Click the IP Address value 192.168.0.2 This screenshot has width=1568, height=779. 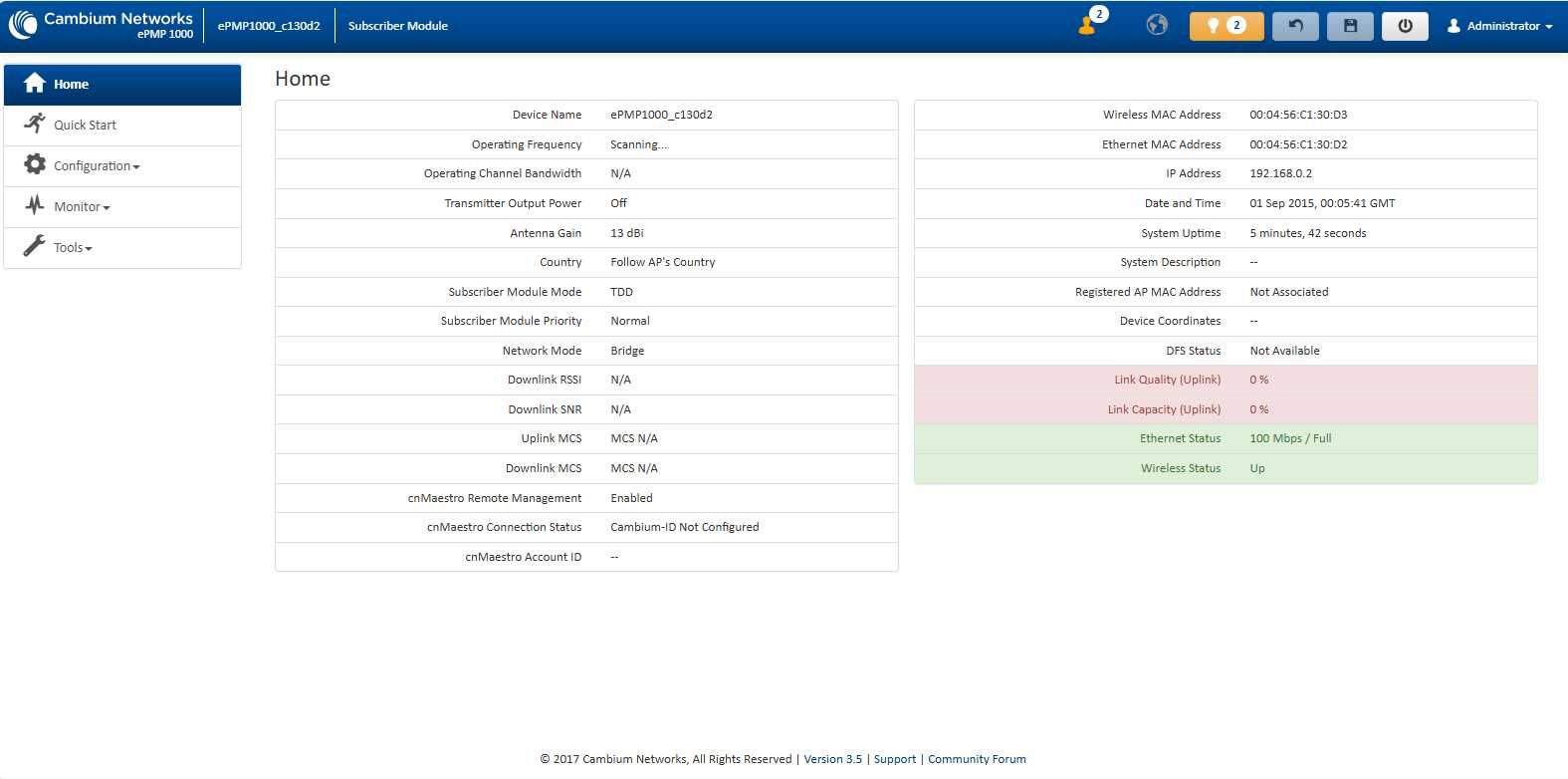(1281, 173)
